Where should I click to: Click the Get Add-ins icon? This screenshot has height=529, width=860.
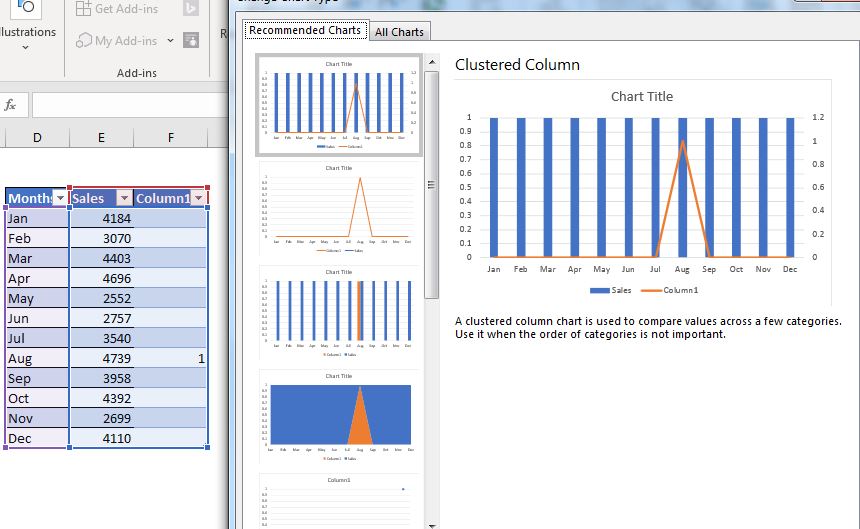[x=83, y=8]
